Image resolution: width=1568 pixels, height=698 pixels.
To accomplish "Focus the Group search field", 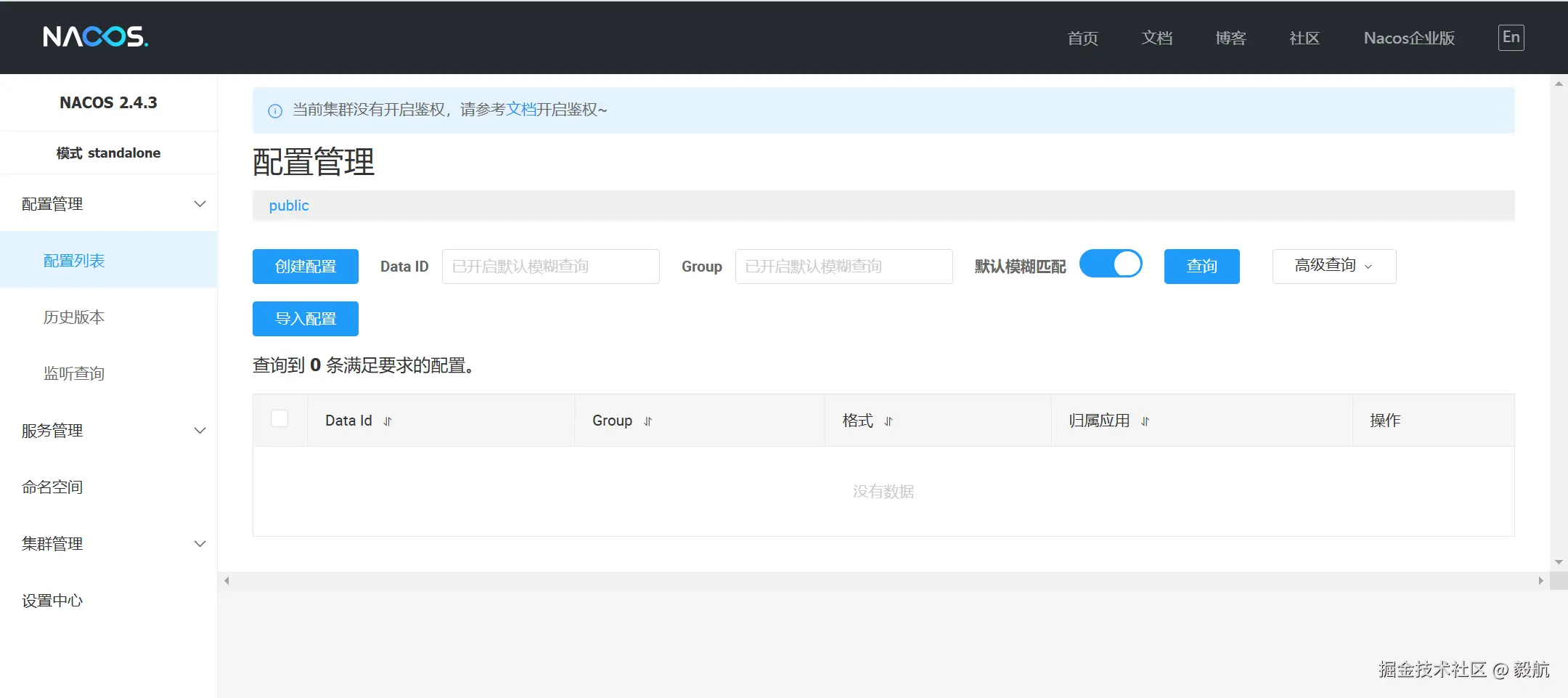I will [x=844, y=267].
